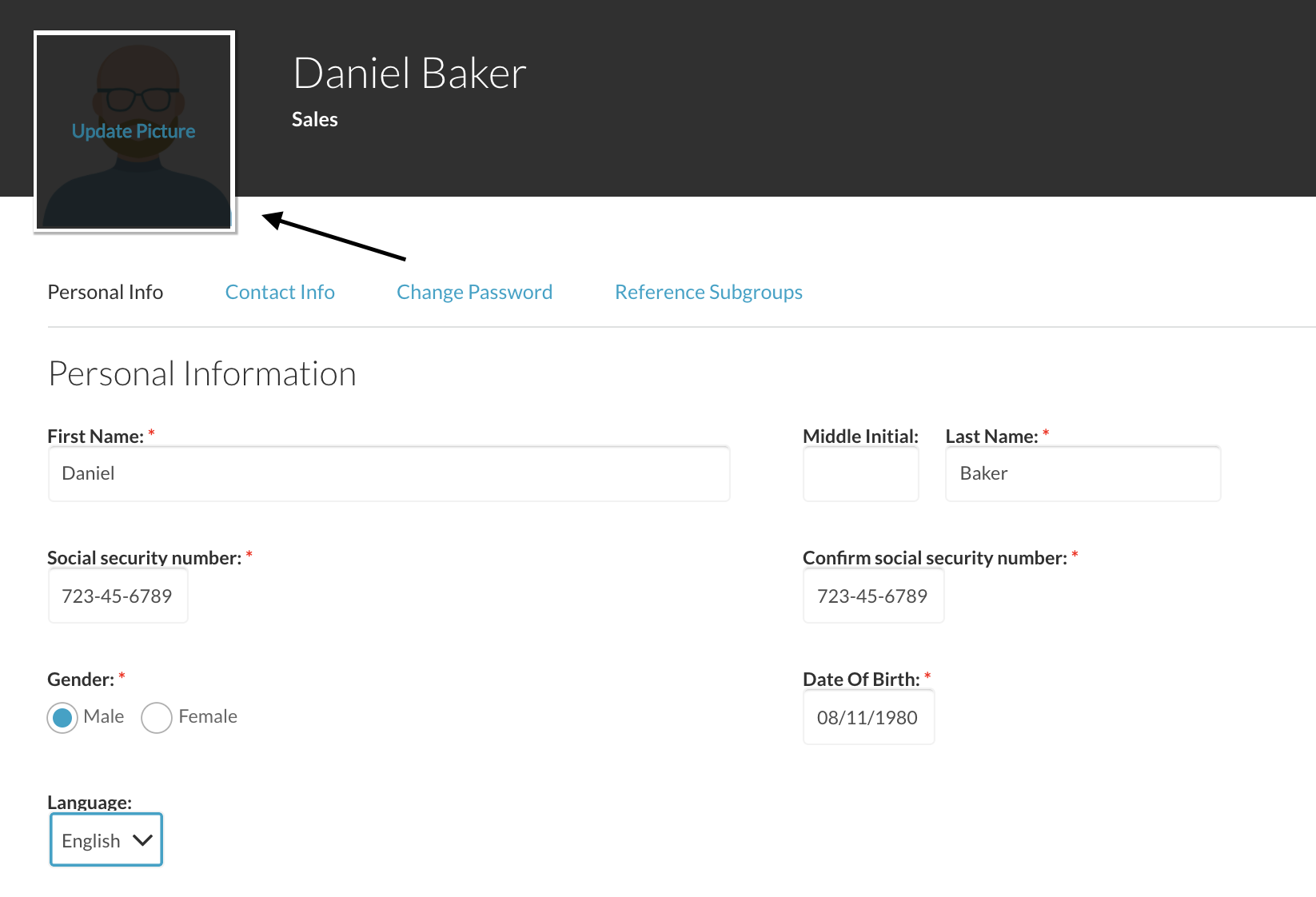This screenshot has width=1316, height=897.
Task: Open the Date Of Birth field
Action: pyautogui.click(x=869, y=717)
